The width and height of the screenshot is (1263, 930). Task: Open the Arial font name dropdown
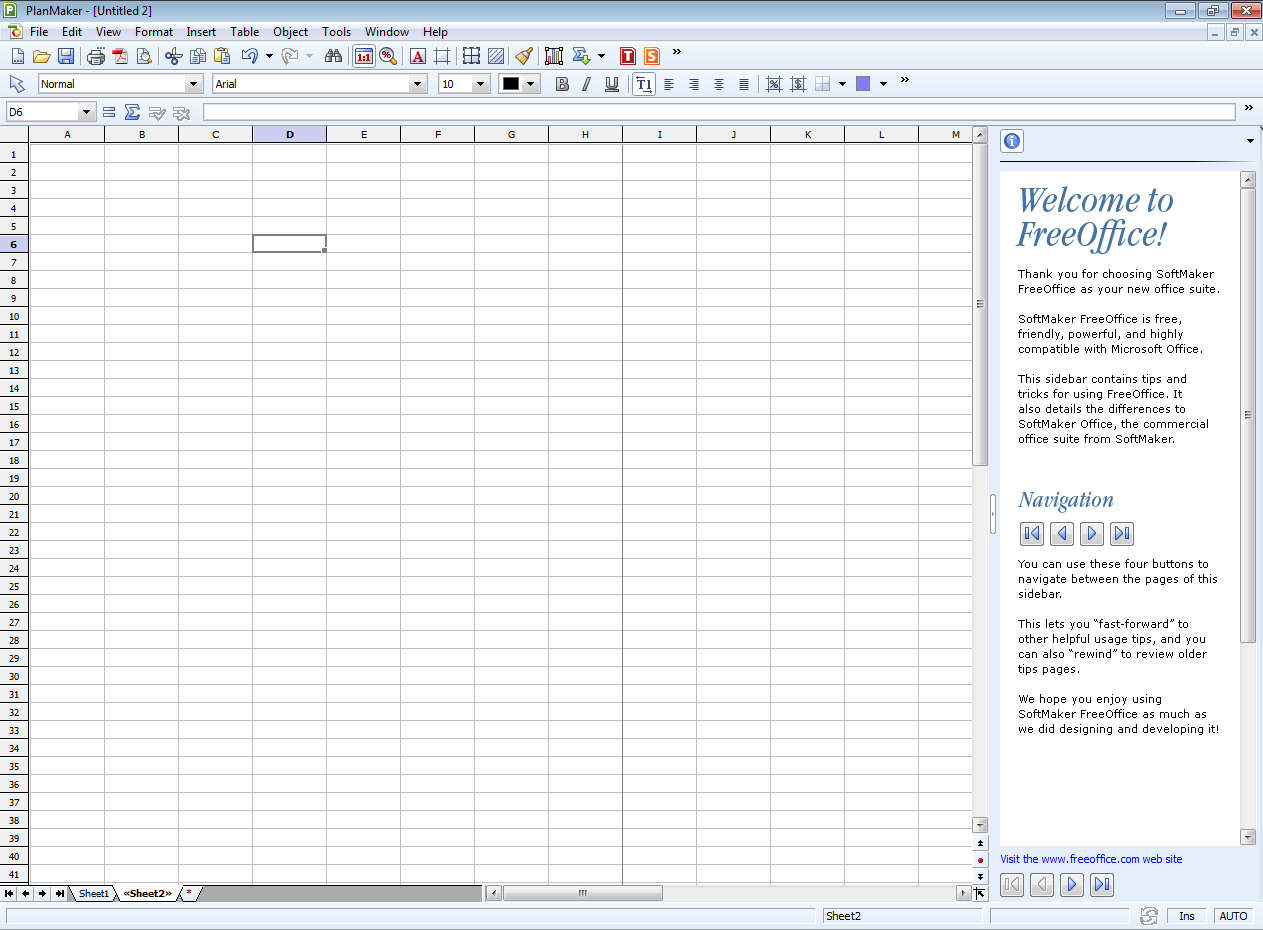pyautogui.click(x=418, y=84)
